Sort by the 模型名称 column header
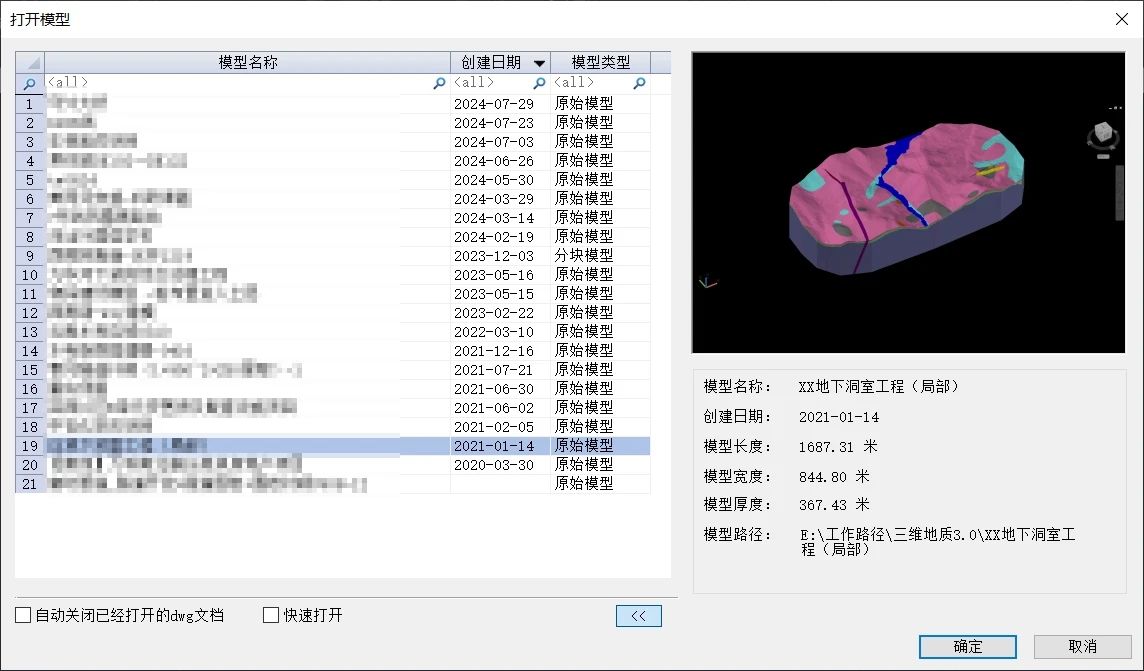Viewport: 1144px width, 671px height. [247, 62]
